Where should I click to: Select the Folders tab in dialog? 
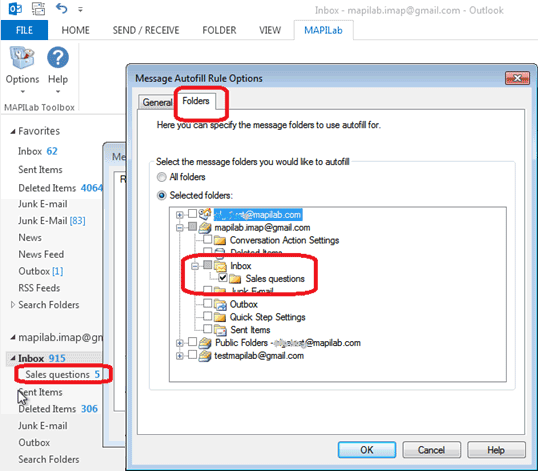(196, 101)
